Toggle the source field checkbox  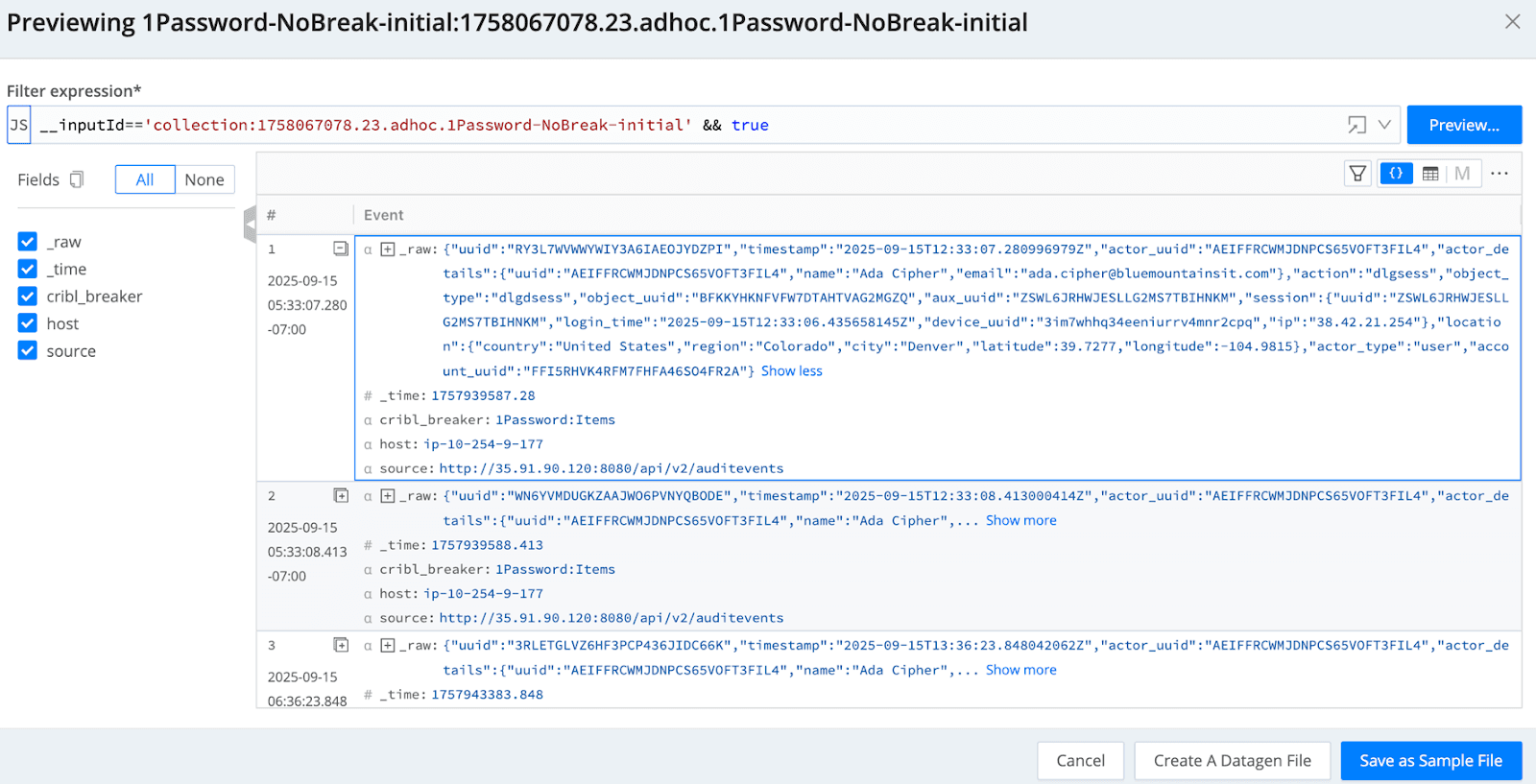click(28, 351)
